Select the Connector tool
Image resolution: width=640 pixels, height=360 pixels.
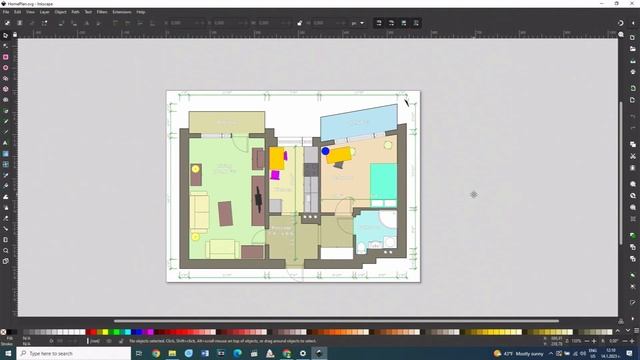(x=5, y=229)
